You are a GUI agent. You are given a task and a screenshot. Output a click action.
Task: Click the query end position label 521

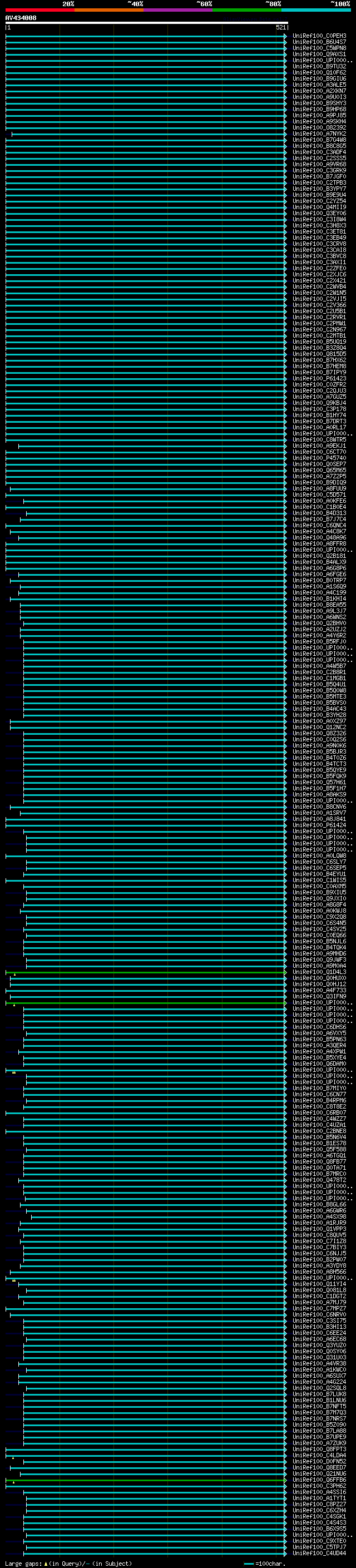(280, 27)
